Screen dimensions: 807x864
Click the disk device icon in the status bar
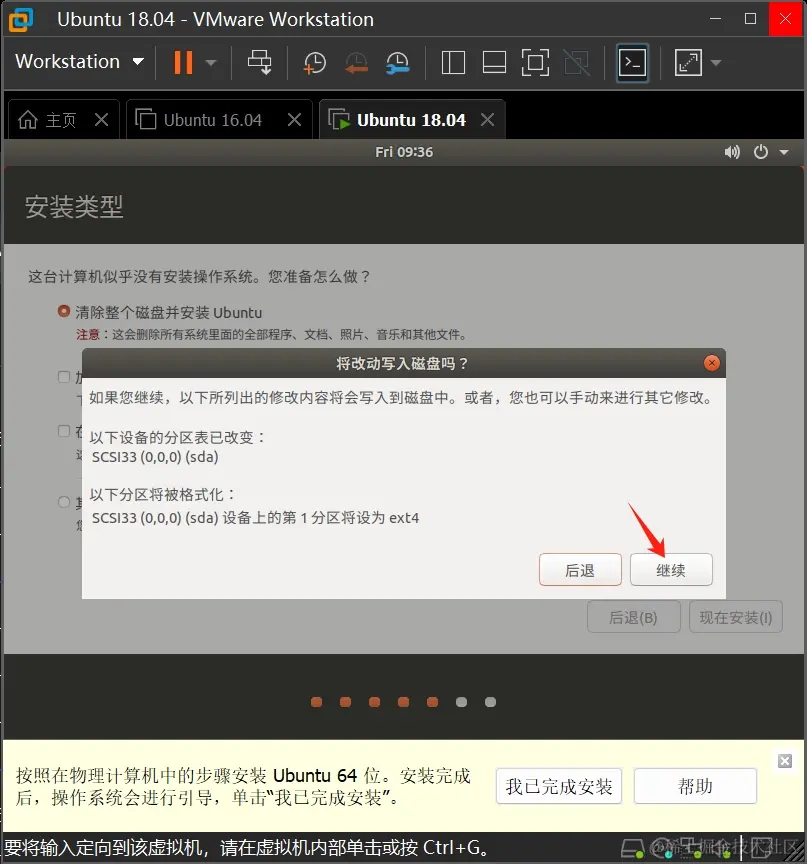tap(633, 849)
